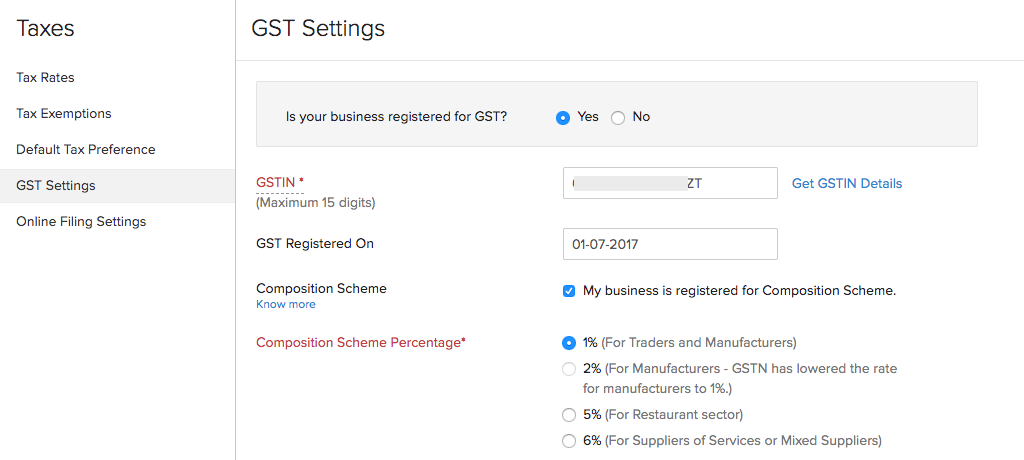
Task: Open the Tax Rates section
Action: click(45, 78)
